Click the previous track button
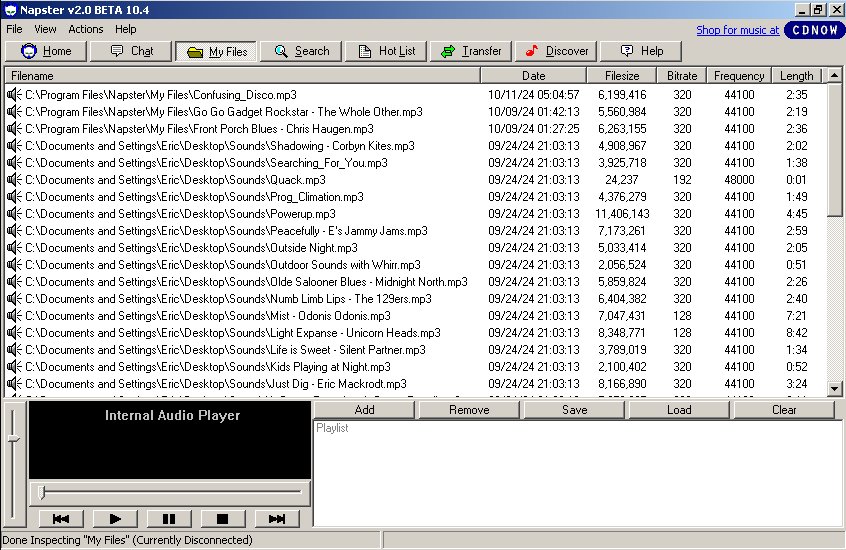This screenshot has width=846, height=550. (x=61, y=519)
